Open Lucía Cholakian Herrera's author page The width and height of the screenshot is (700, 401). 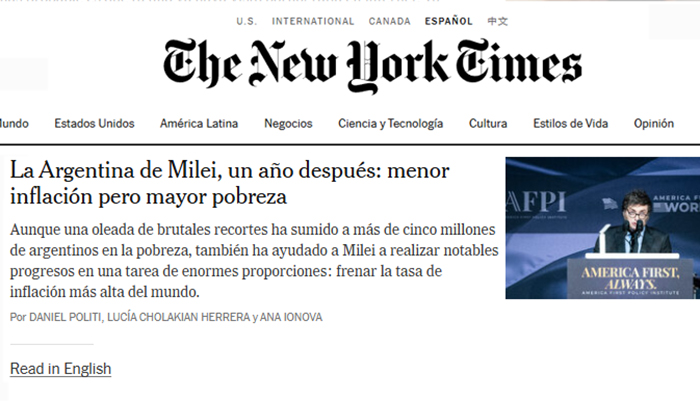pos(175,317)
